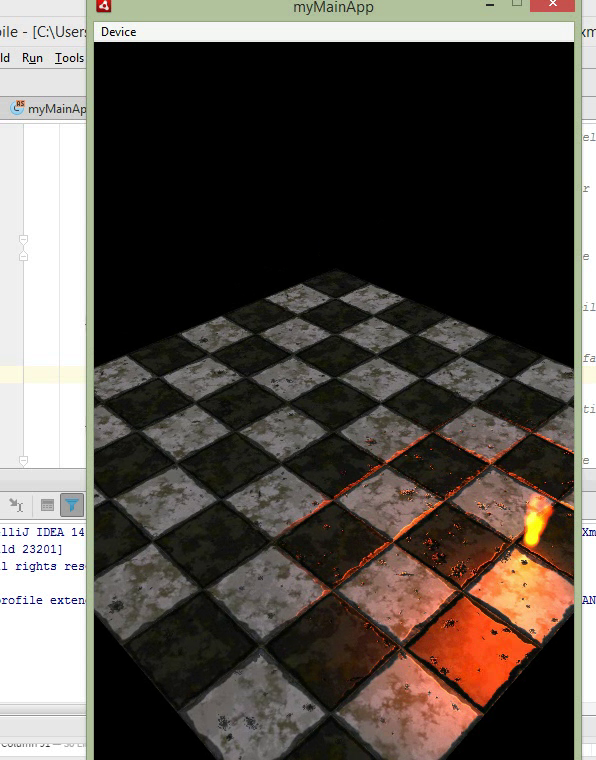Image resolution: width=596 pixels, height=760 pixels.
Task: Collapse the second editor fold marker
Action: tap(23, 255)
